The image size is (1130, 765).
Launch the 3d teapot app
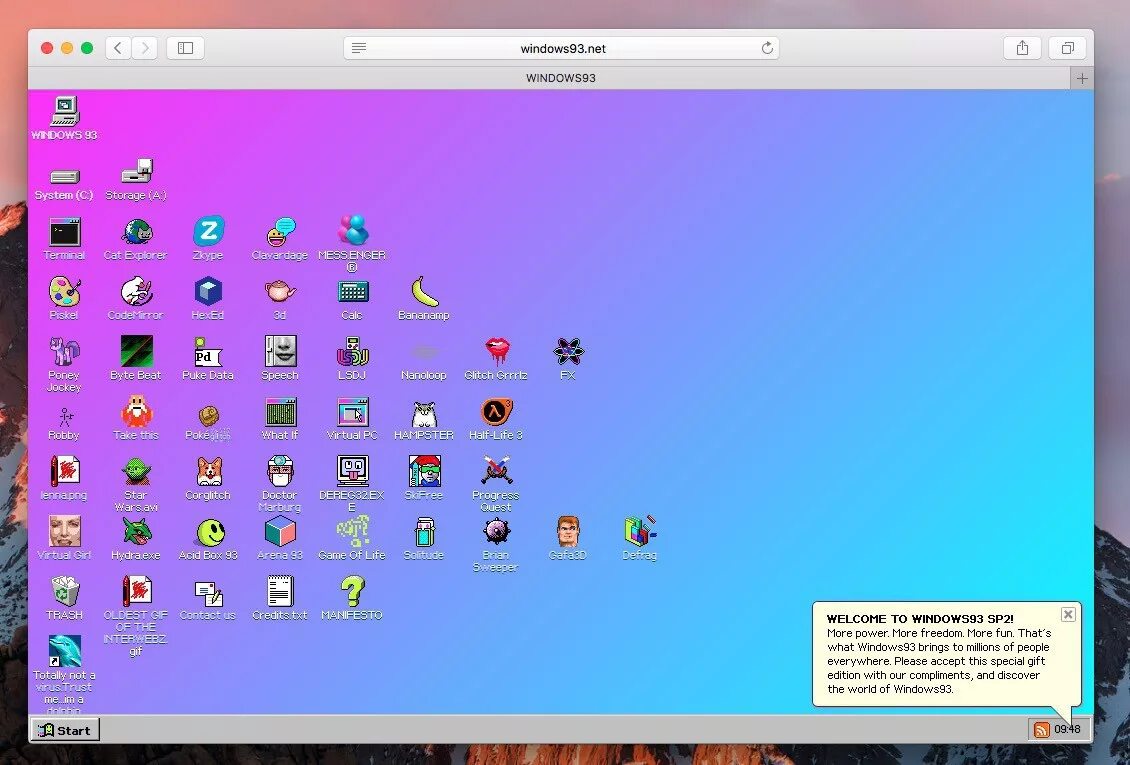pyautogui.click(x=280, y=291)
